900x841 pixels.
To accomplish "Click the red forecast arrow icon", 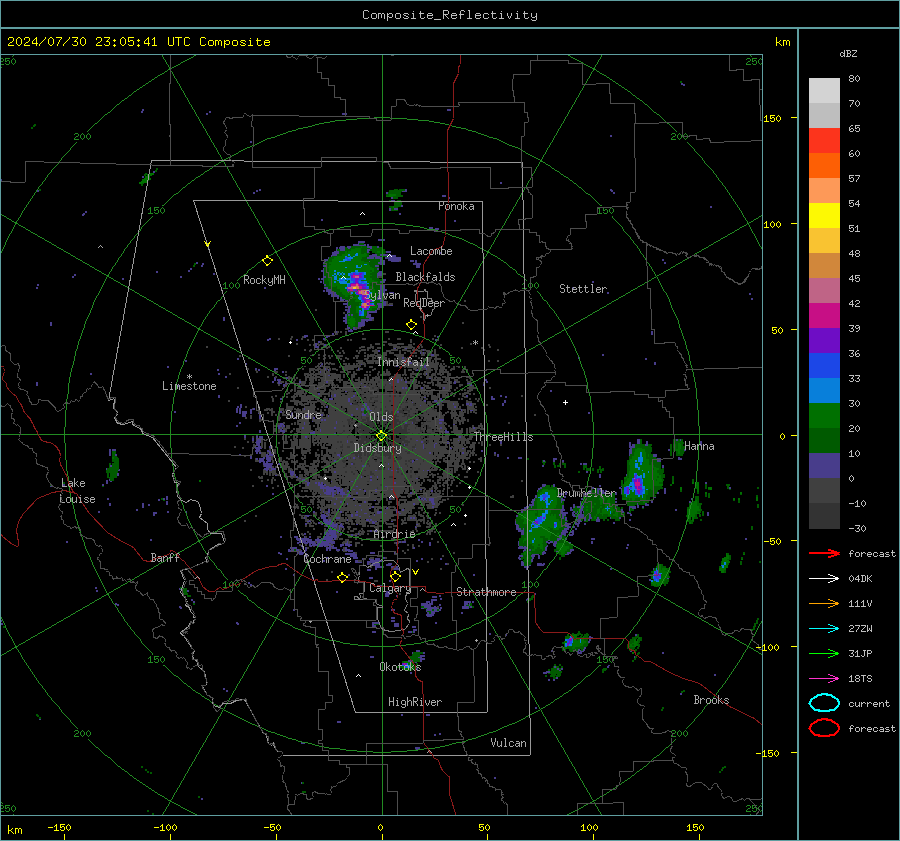I will [x=824, y=553].
